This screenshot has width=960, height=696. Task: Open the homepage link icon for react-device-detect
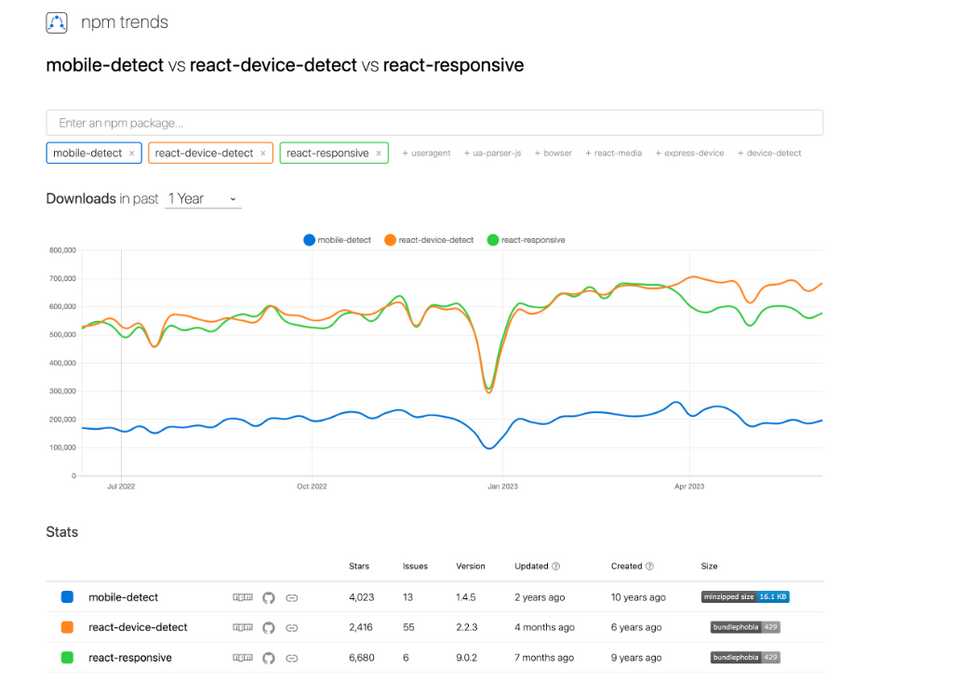tap(292, 628)
